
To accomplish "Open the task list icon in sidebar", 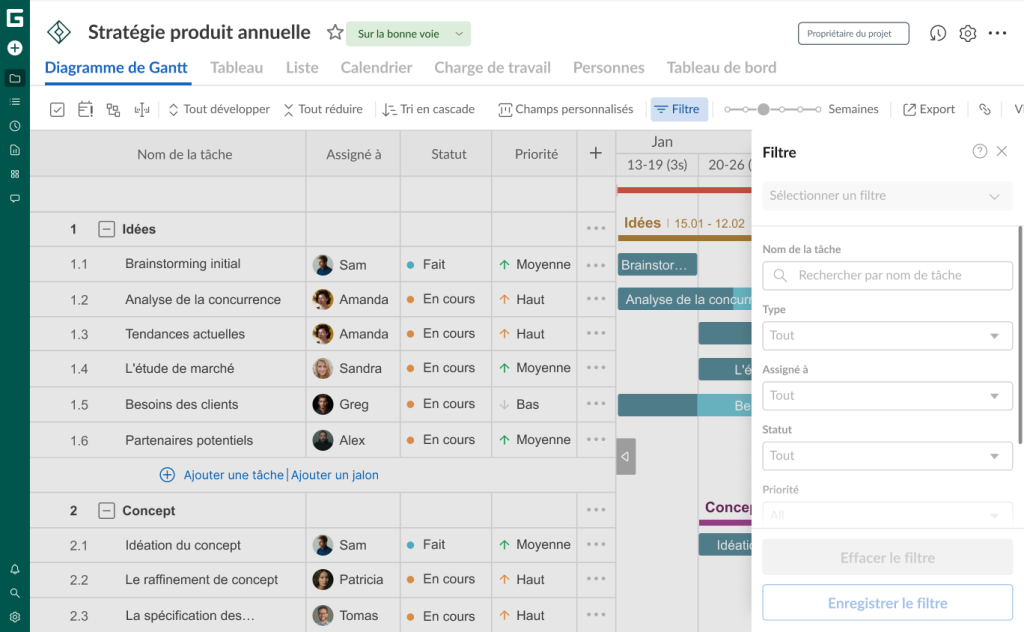I will (x=14, y=102).
